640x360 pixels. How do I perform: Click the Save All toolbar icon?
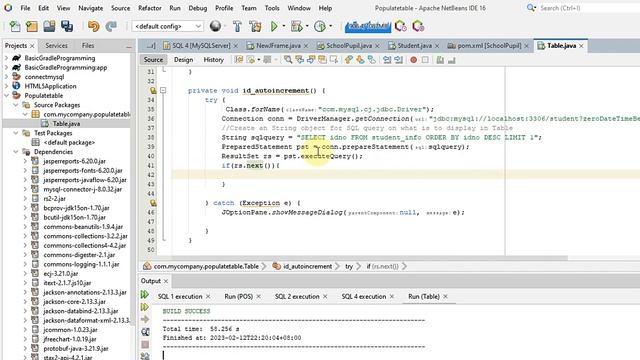67,27
